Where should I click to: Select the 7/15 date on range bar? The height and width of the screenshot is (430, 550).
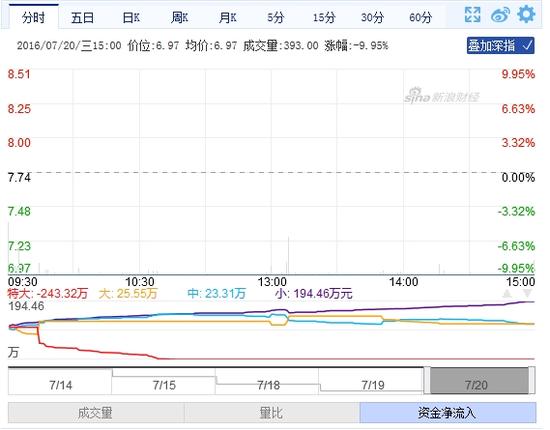[x=164, y=385]
